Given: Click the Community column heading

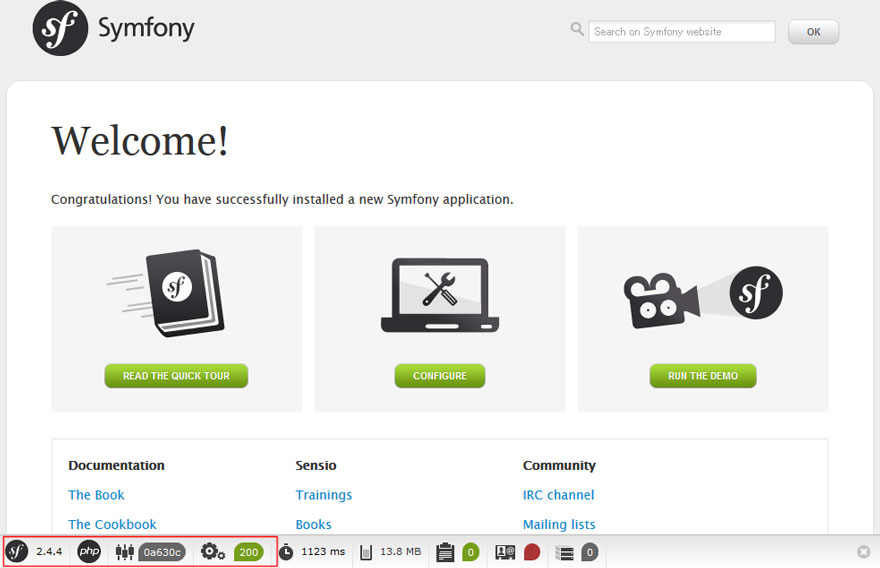Looking at the screenshot, I should click(559, 465).
